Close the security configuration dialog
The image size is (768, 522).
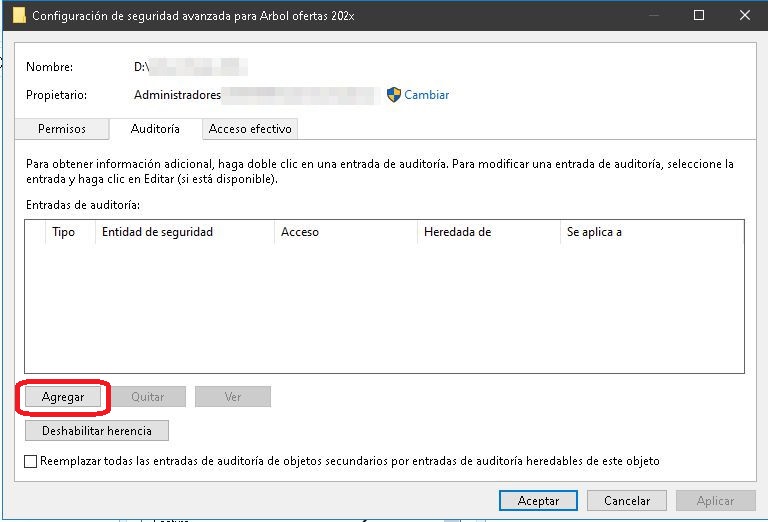745,16
